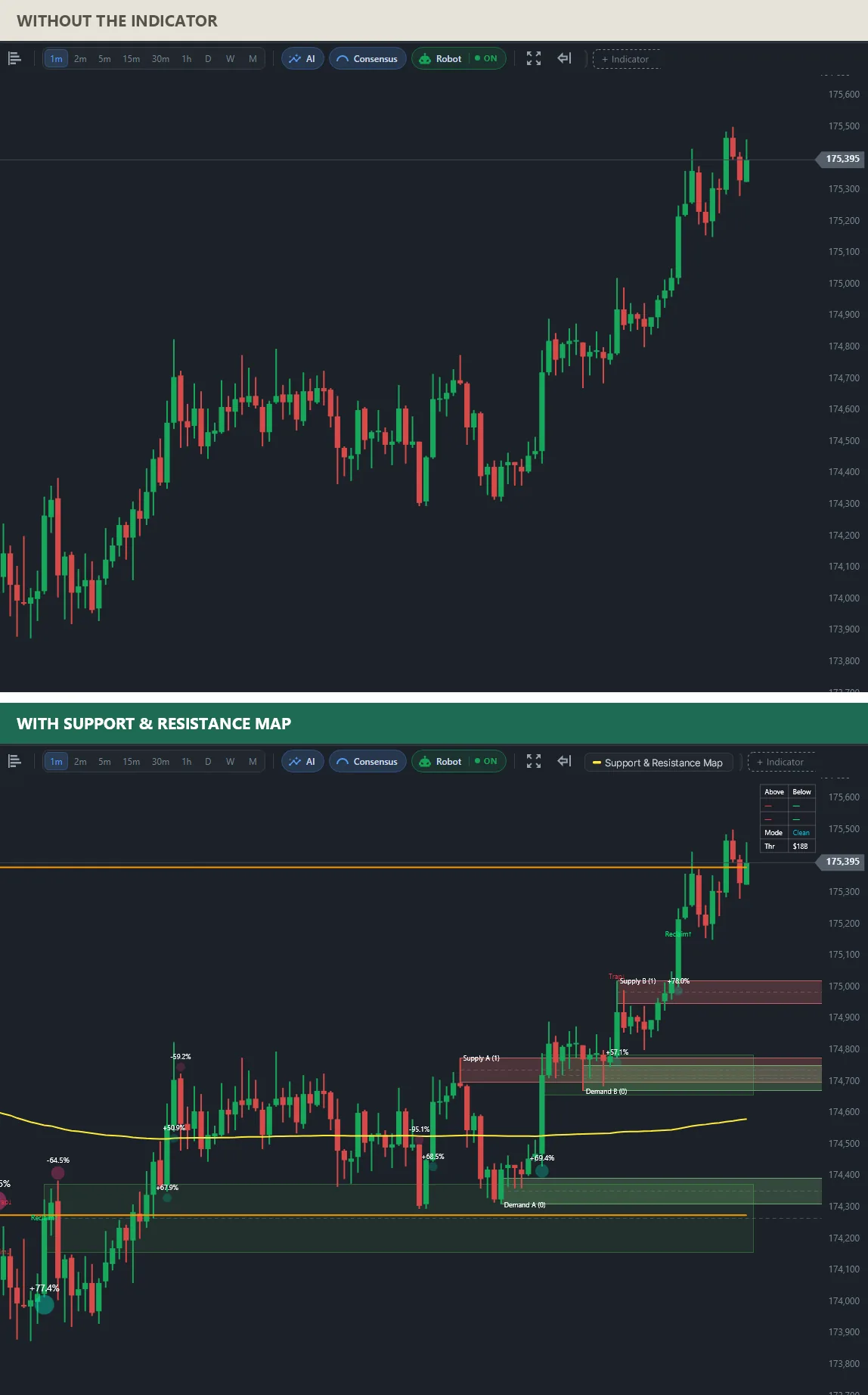Viewport: 868px width, 1395px height.
Task: Select the 30m timeframe in the Without the Indicator chart
Action: pos(160,59)
